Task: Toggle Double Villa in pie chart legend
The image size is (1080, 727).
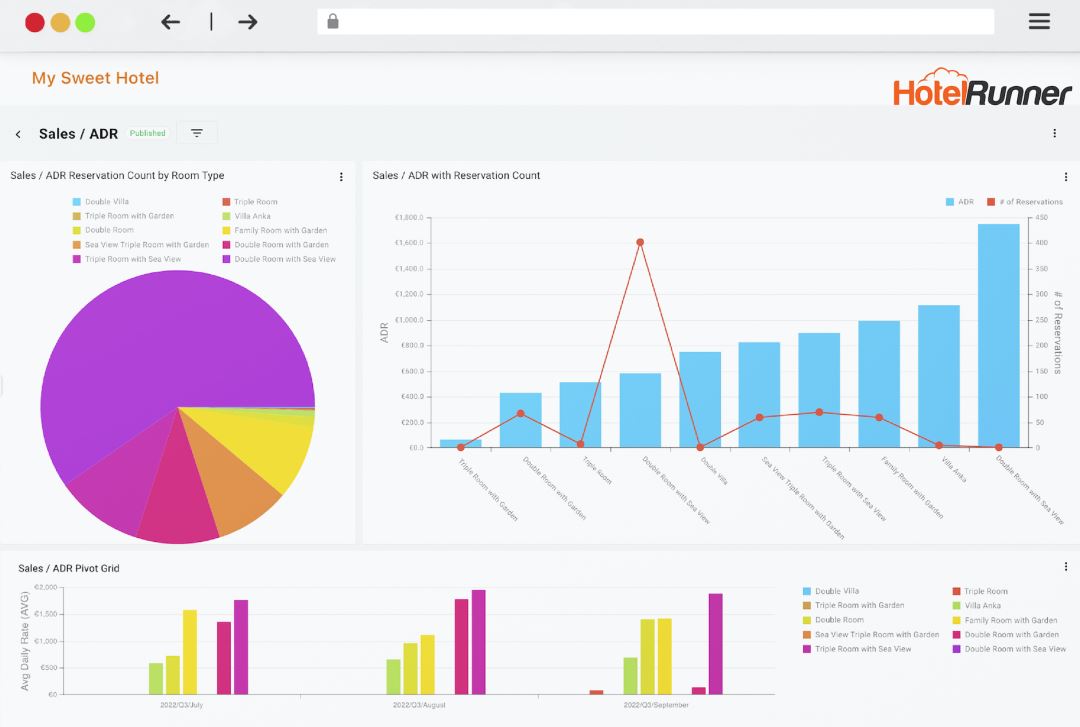Action: 100,202
